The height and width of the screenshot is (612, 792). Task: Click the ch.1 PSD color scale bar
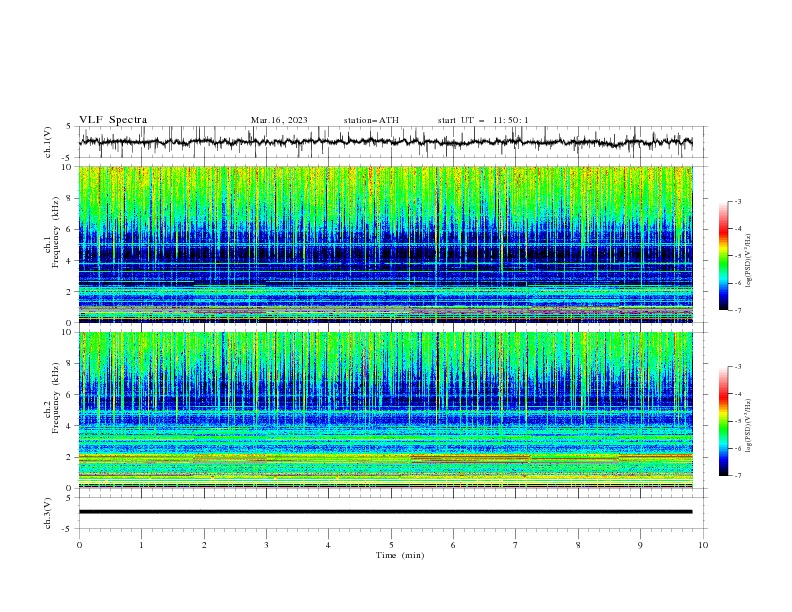coord(723,256)
